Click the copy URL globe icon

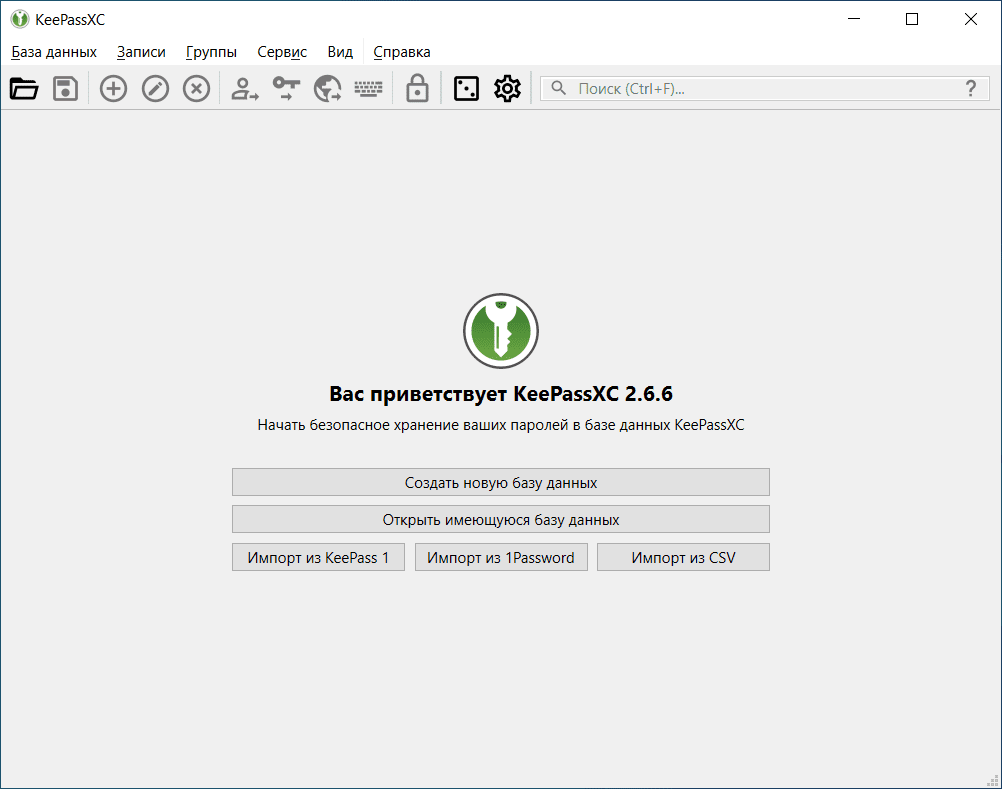tap(327, 89)
